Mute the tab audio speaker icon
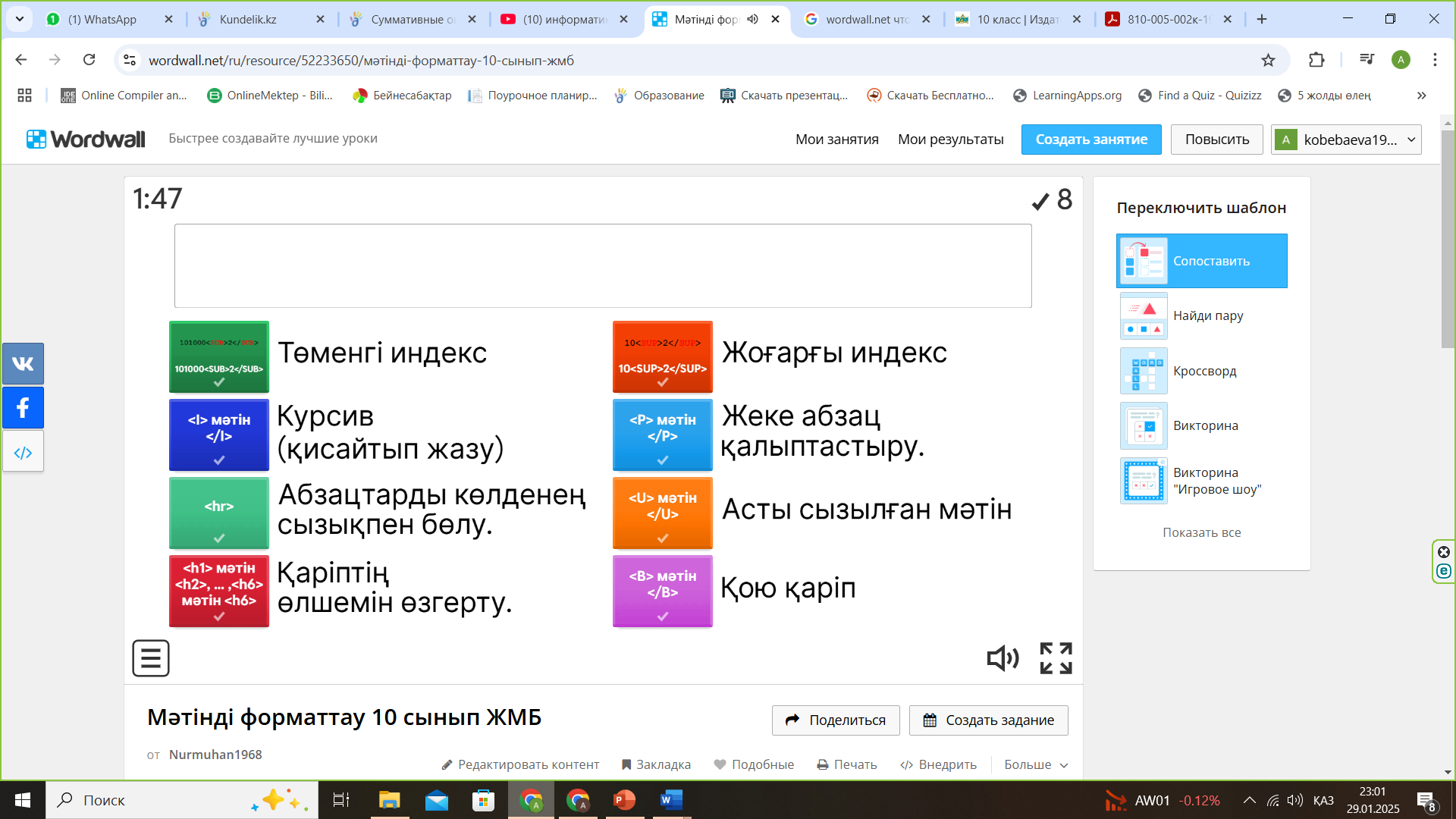 pos(752,19)
